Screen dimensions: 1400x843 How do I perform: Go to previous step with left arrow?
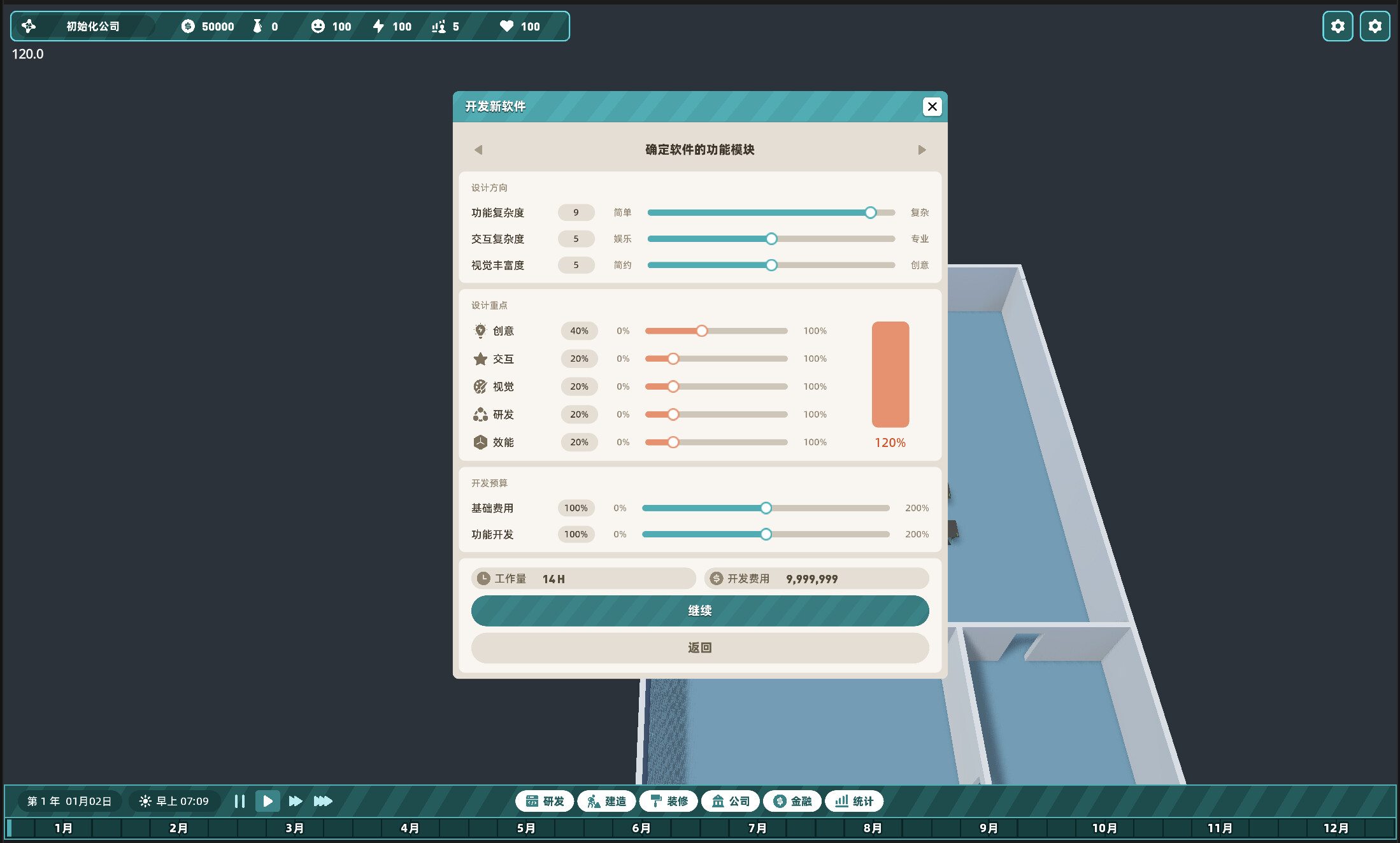(478, 150)
